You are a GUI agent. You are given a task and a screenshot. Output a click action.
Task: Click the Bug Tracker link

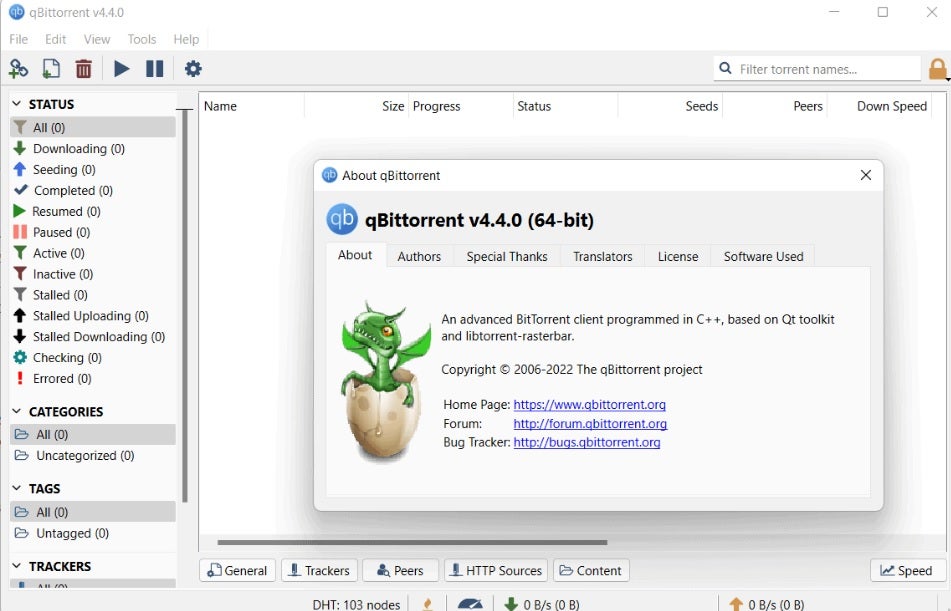(x=586, y=443)
